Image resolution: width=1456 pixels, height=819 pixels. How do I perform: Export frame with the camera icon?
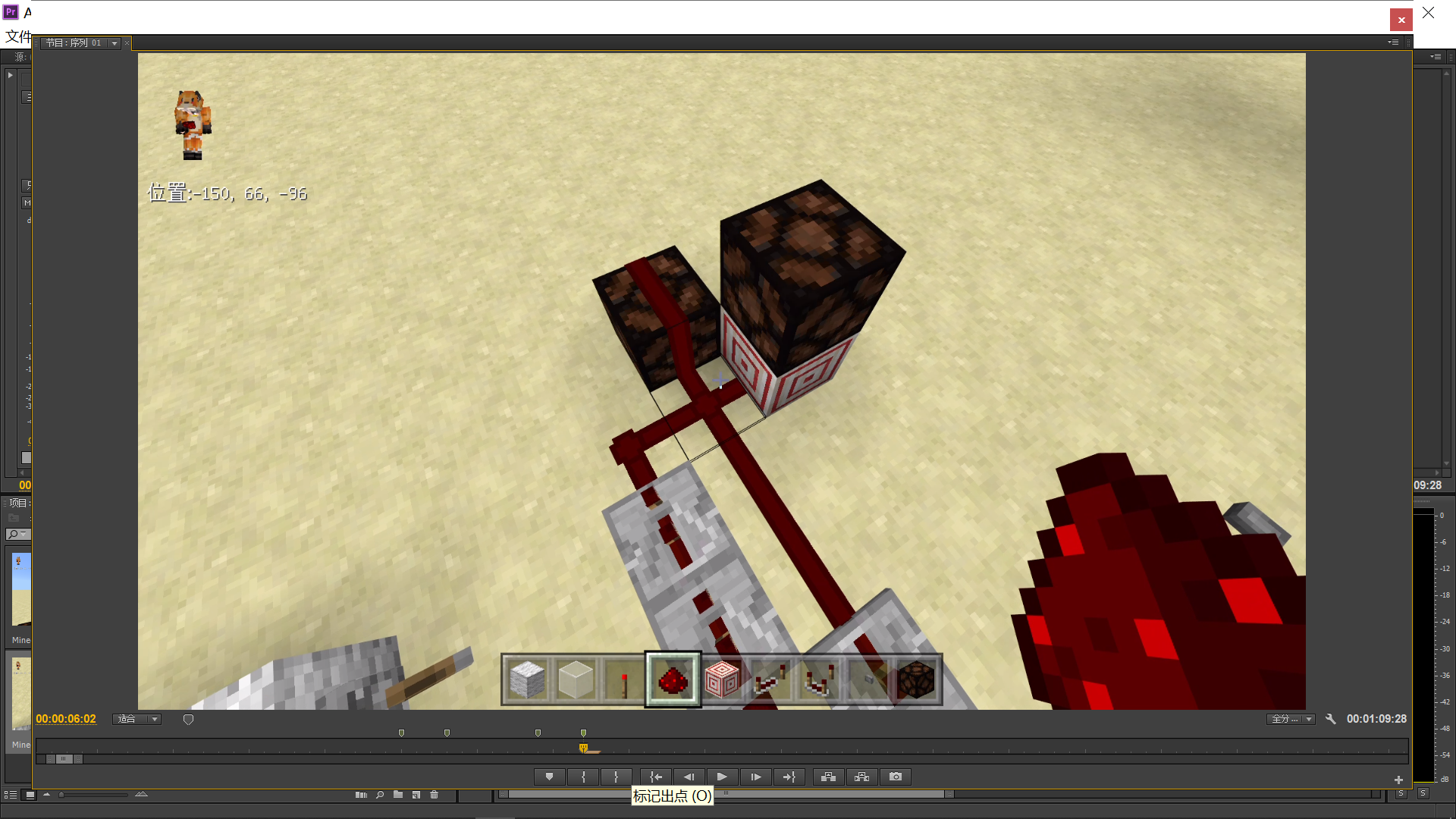[896, 777]
